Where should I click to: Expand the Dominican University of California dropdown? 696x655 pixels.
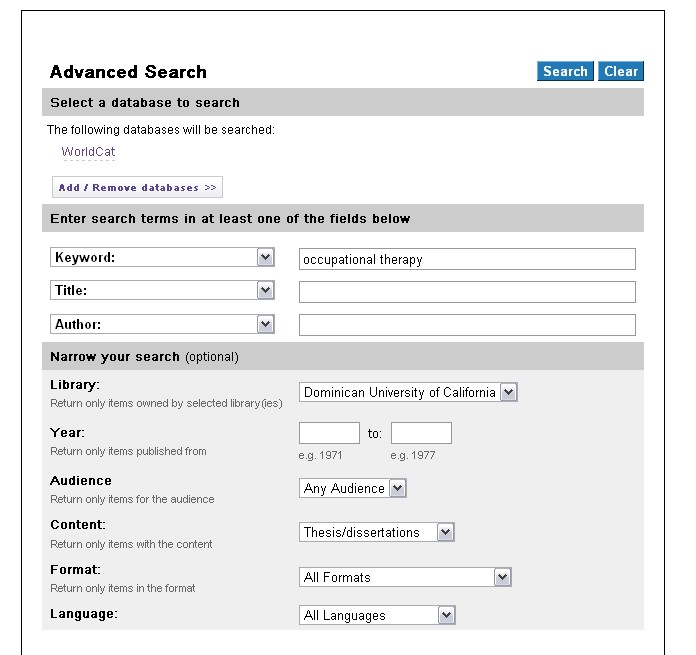click(408, 392)
